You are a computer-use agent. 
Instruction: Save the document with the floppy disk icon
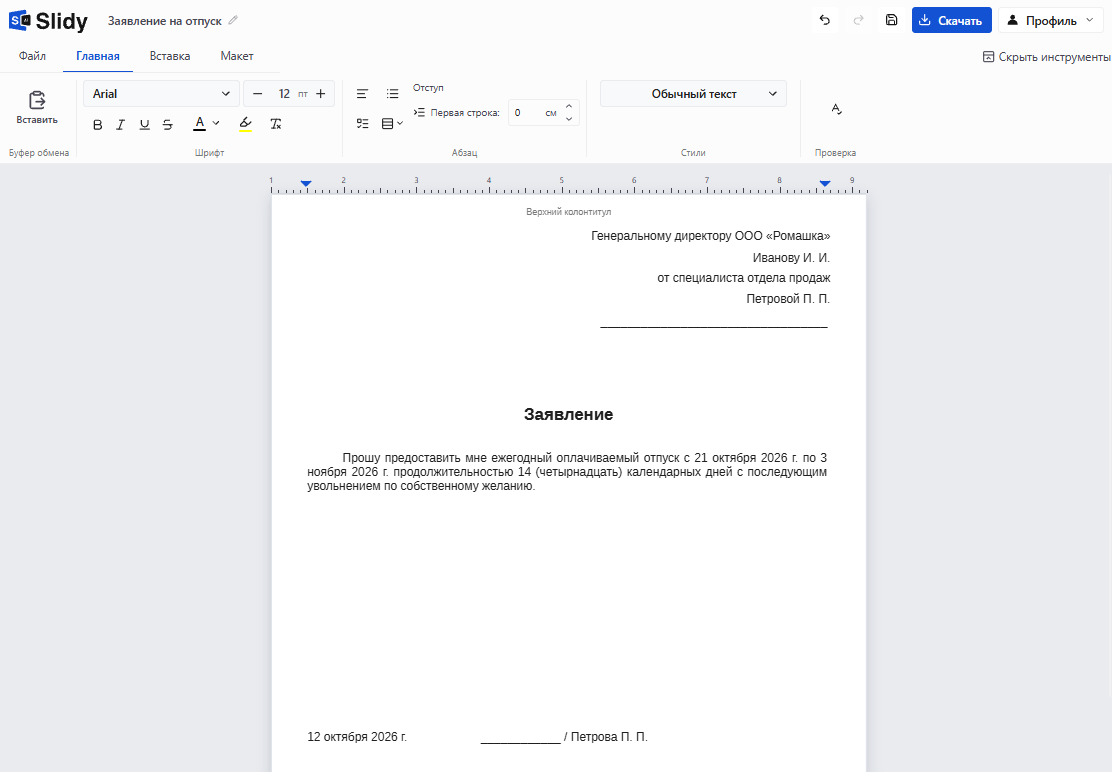tap(891, 20)
